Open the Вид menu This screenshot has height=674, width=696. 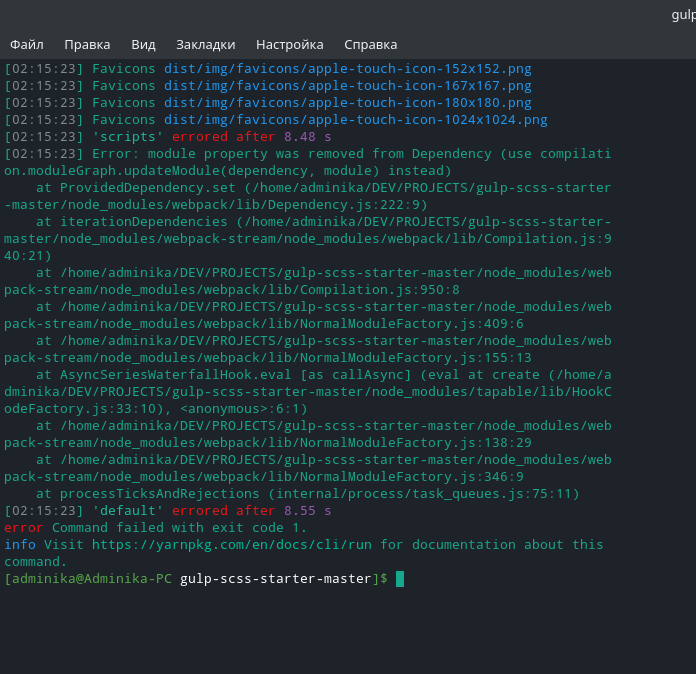[143, 45]
